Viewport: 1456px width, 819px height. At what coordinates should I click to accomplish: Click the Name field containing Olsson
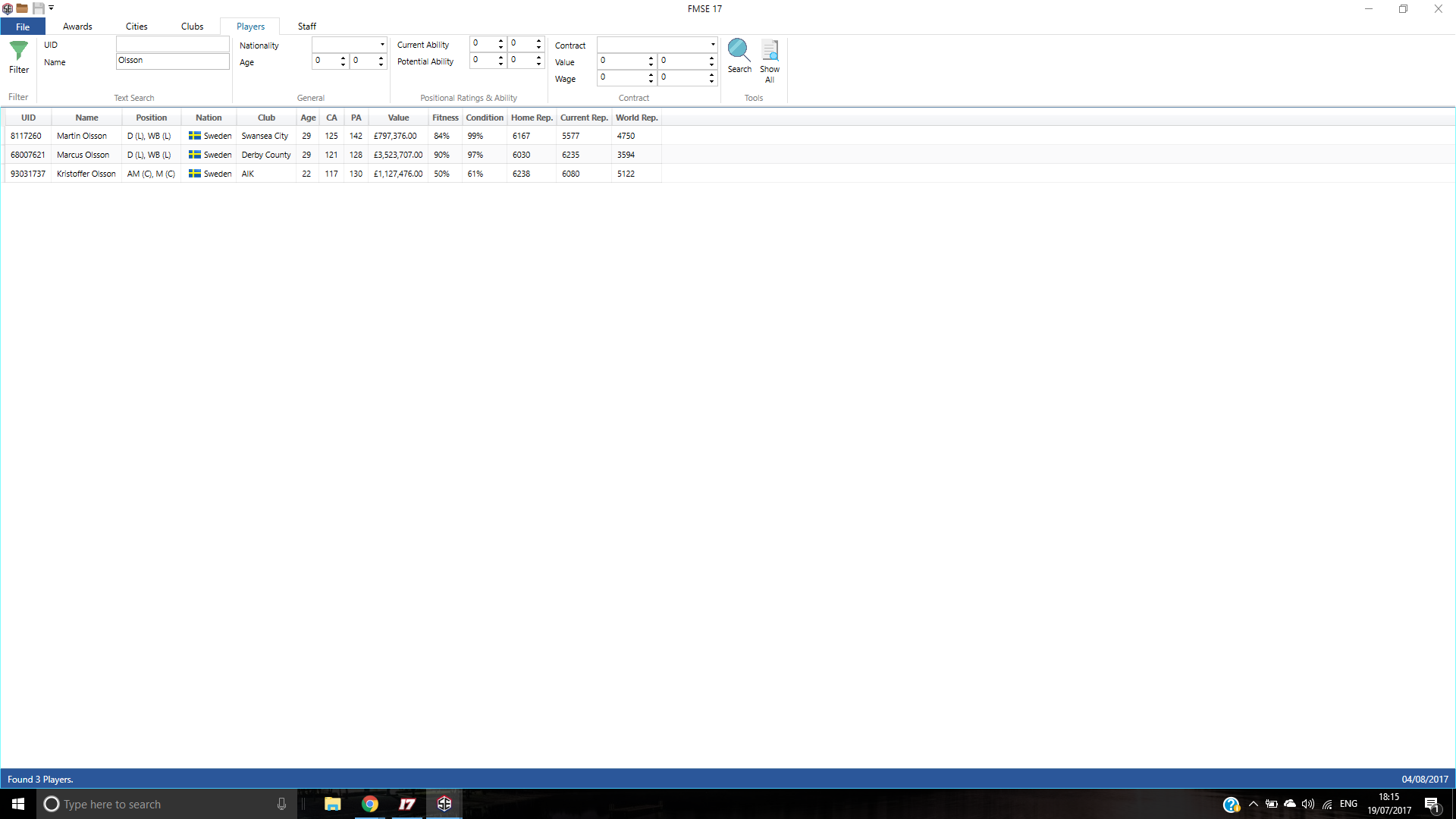click(173, 61)
